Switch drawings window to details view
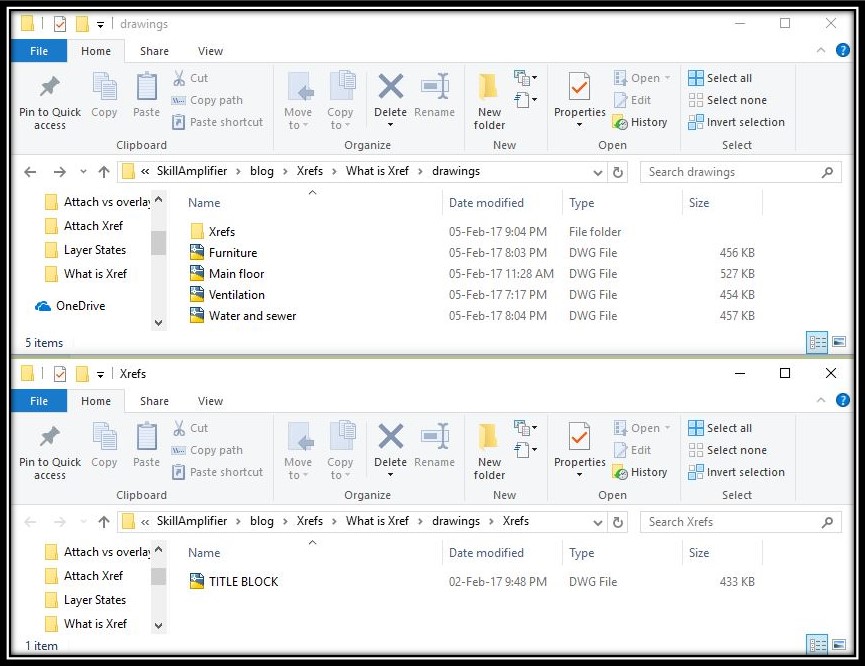Image resolution: width=865 pixels, height=666 pixels. pos(818,343)
